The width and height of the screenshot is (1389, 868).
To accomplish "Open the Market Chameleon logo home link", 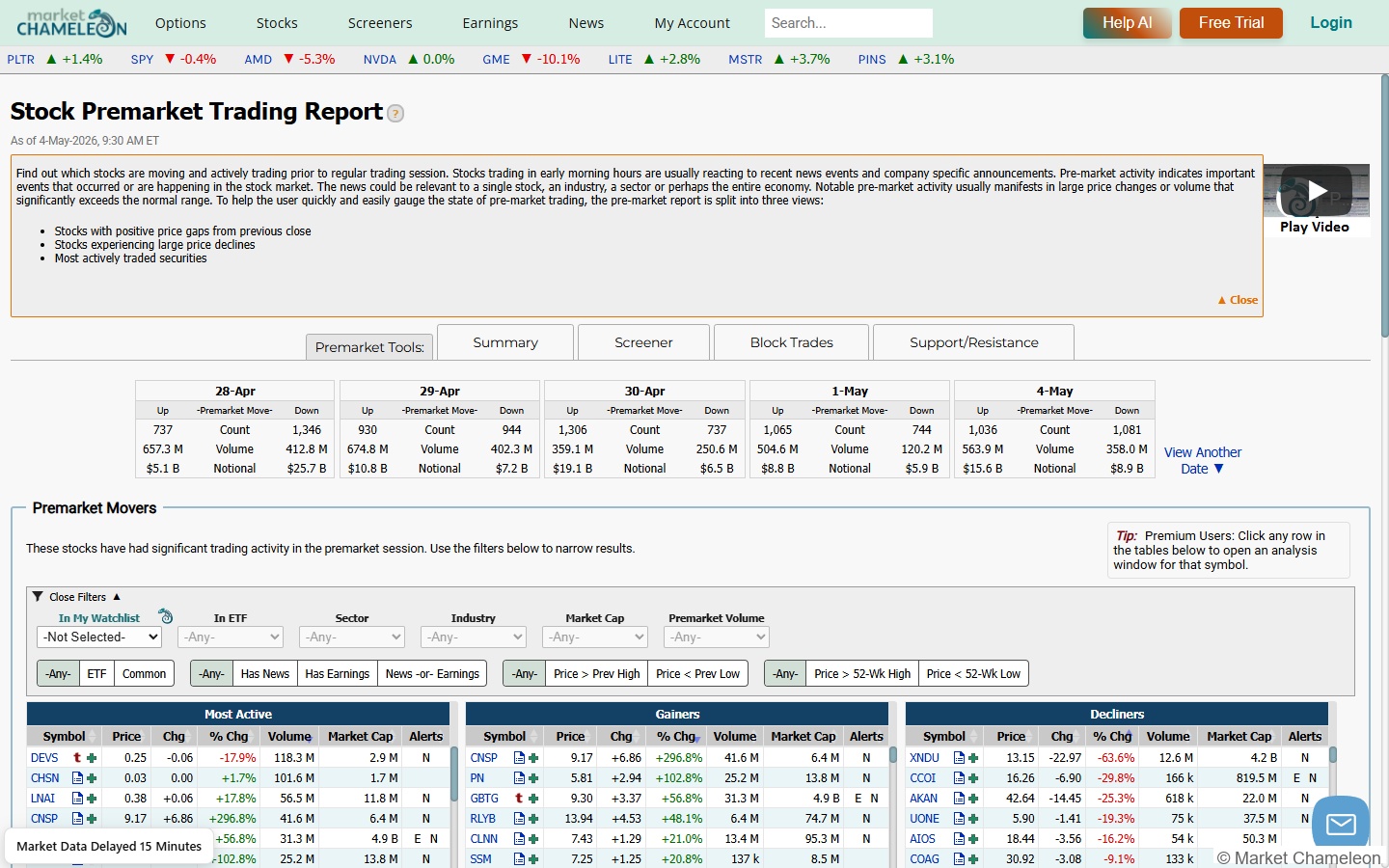I will click(x=71, y=22).
